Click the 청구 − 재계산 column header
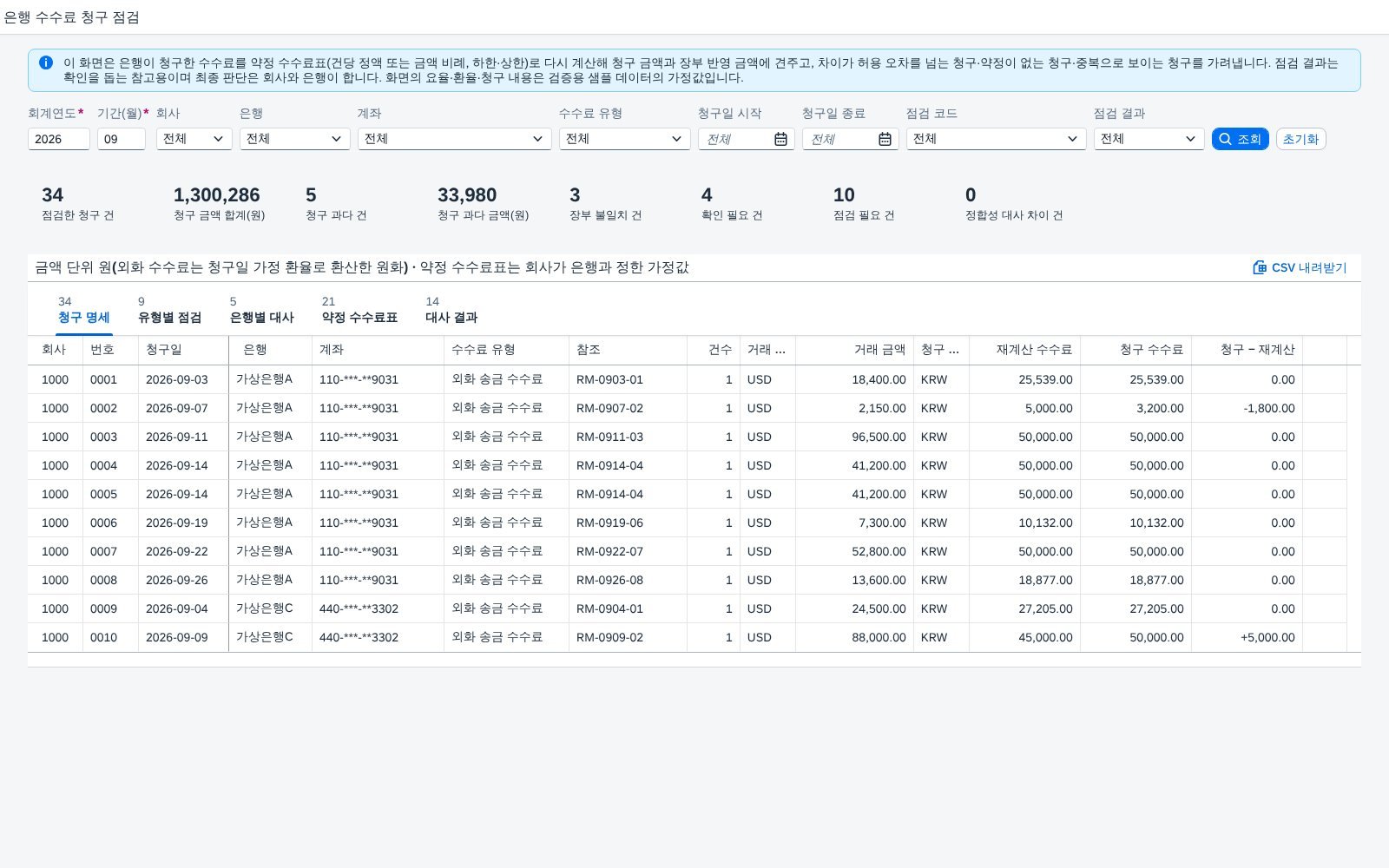Screen dimensions: 1389x868 point(1247,350)
